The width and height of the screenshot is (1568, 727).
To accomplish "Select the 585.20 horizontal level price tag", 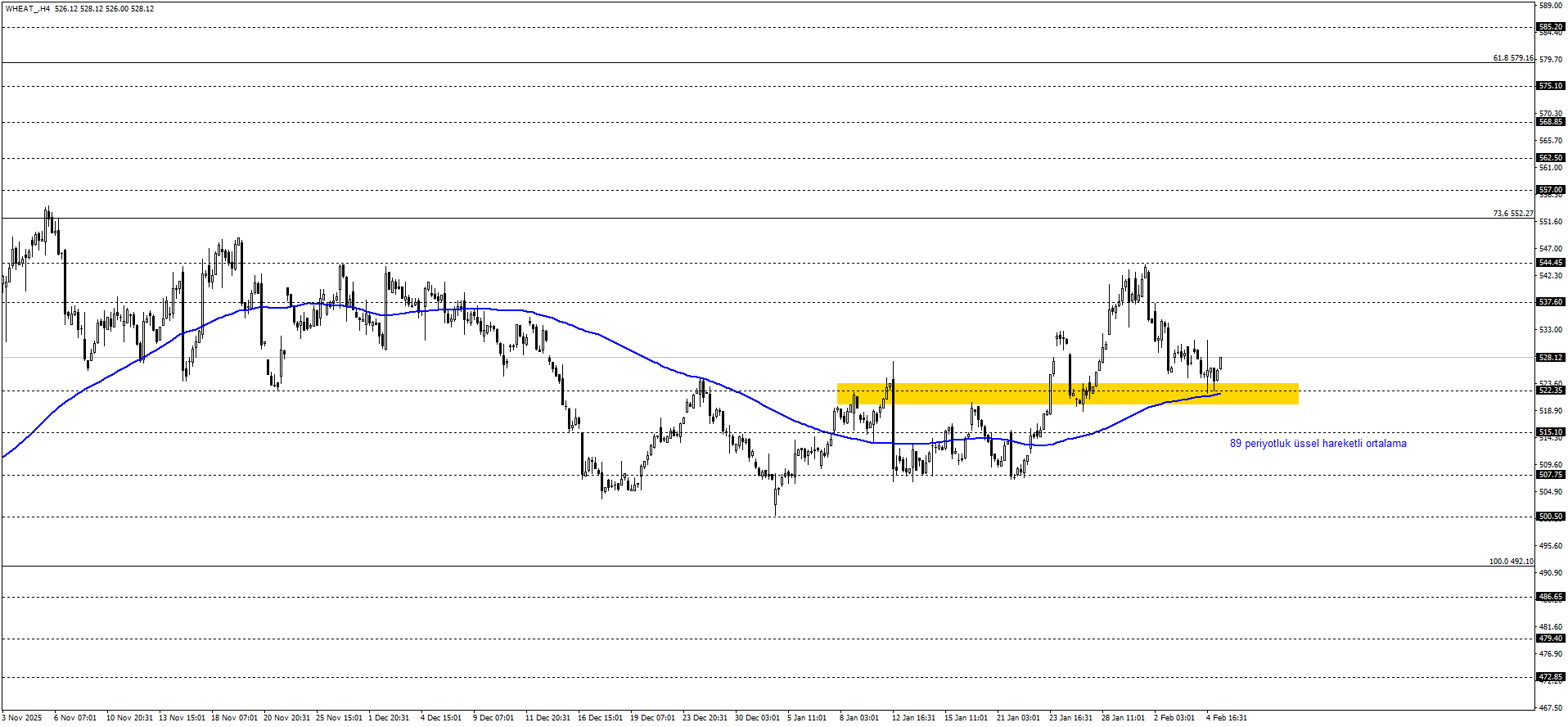I will (x=1551, y=27).
